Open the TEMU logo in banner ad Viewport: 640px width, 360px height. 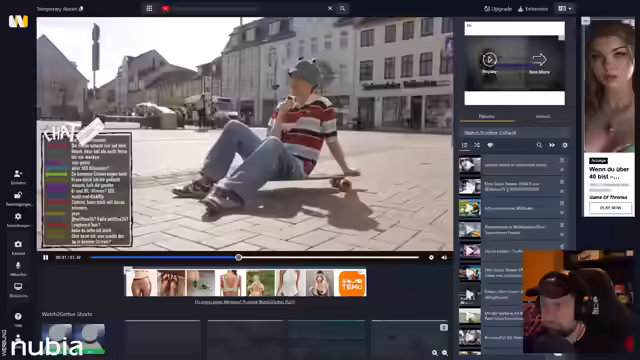[x=352, y=283]
